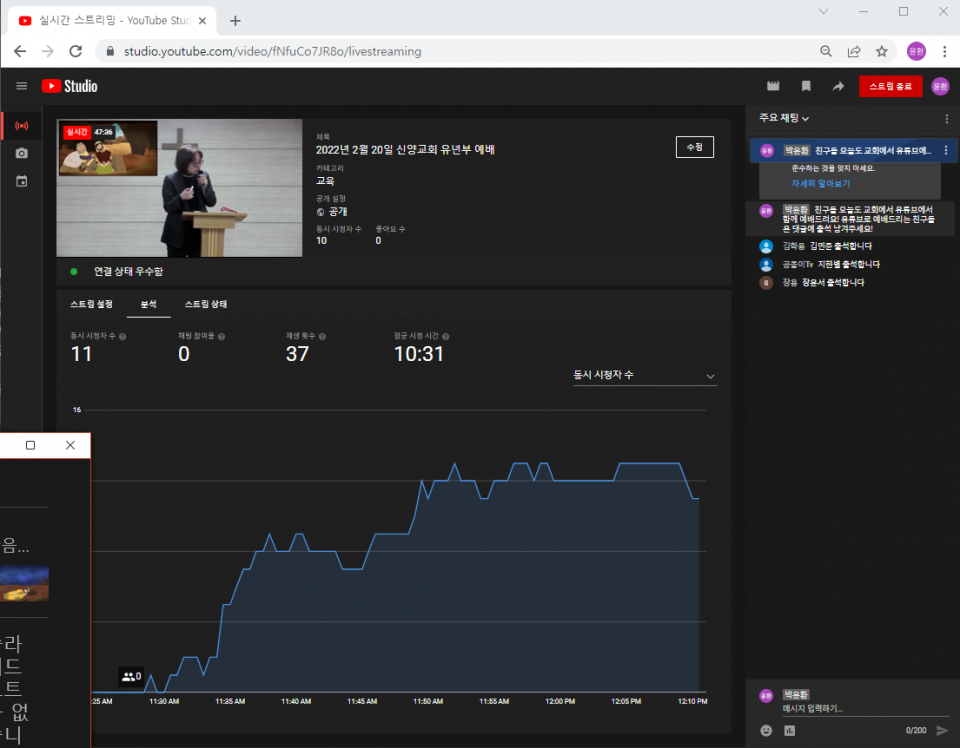Screen dimensions: 960x748
Task: Open the Manage calendar icon in sidebar
Action: (21, 181)
